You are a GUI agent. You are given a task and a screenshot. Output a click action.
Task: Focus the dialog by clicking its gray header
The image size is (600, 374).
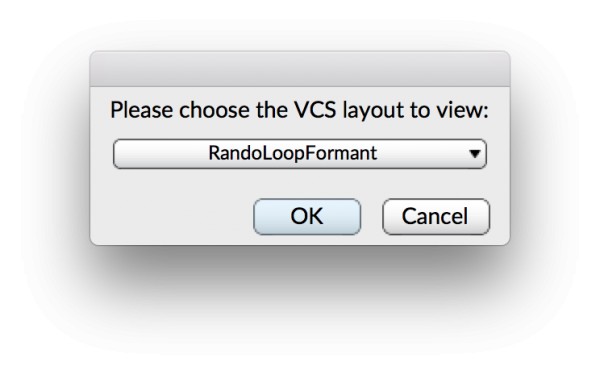pos(300,69)
